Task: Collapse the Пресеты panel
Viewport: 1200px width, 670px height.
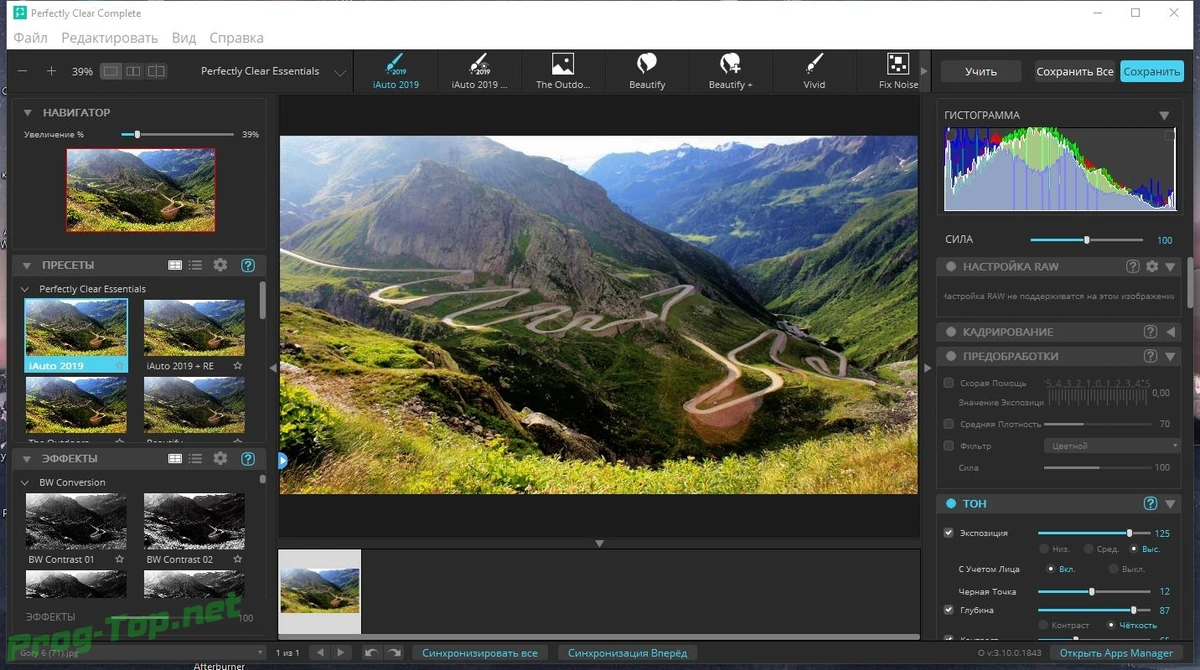Action: pos(28,265)
